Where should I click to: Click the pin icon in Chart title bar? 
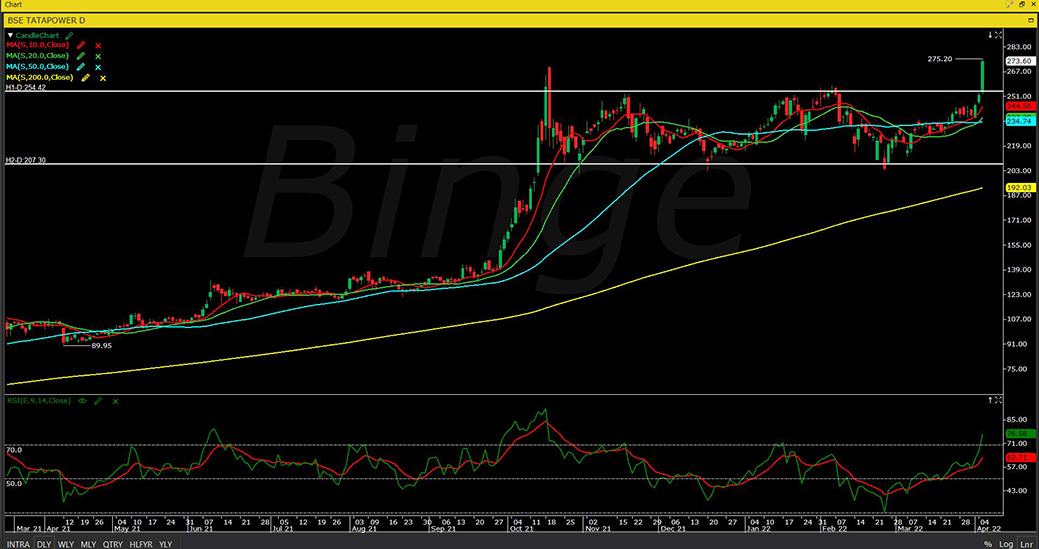click(x=1010, y=5)
